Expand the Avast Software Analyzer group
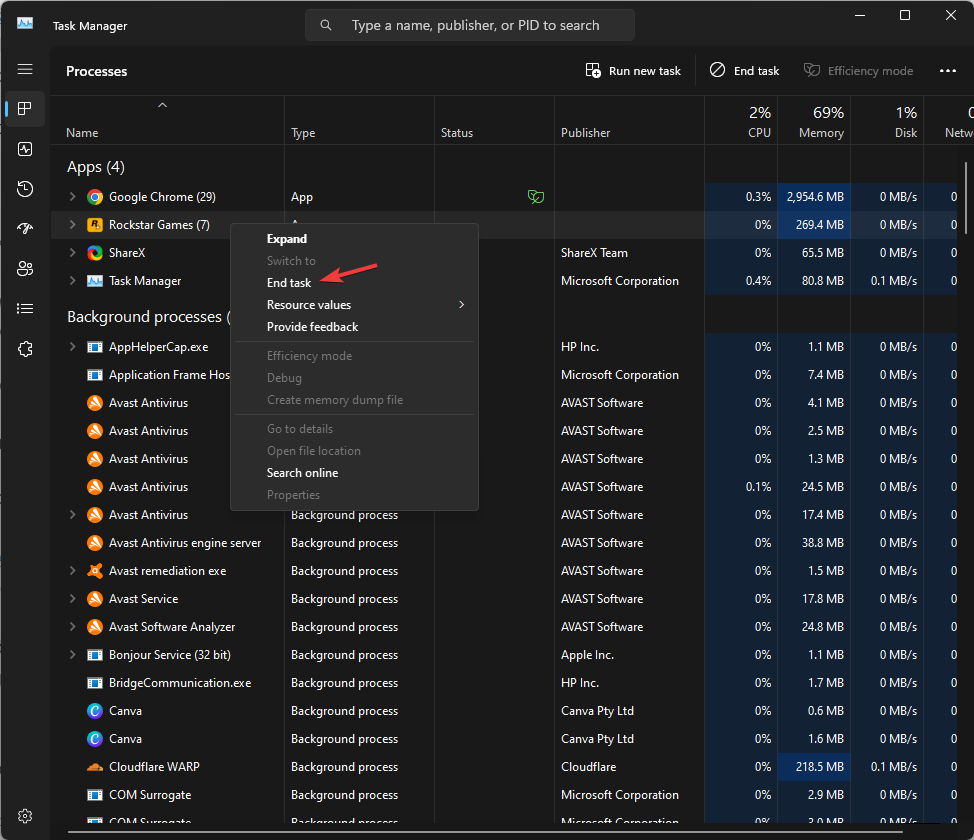Viewport: 974px width, 840px height. coord(73,627)
